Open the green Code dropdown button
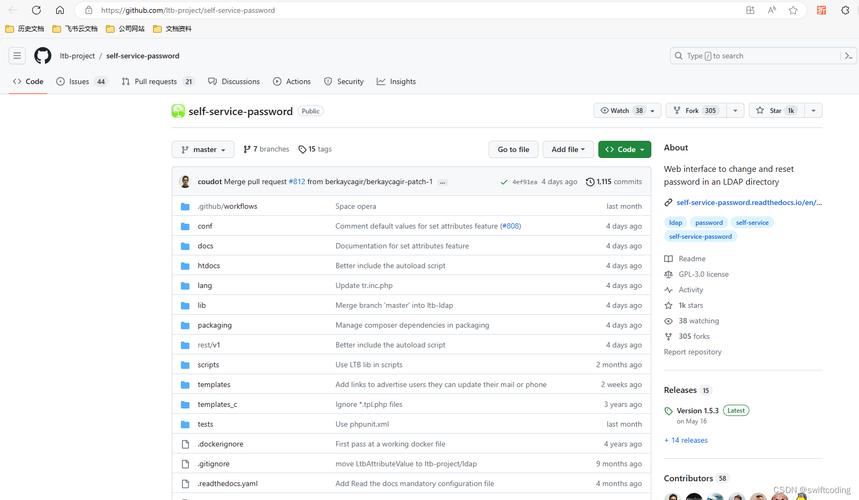 coord(625,150)
